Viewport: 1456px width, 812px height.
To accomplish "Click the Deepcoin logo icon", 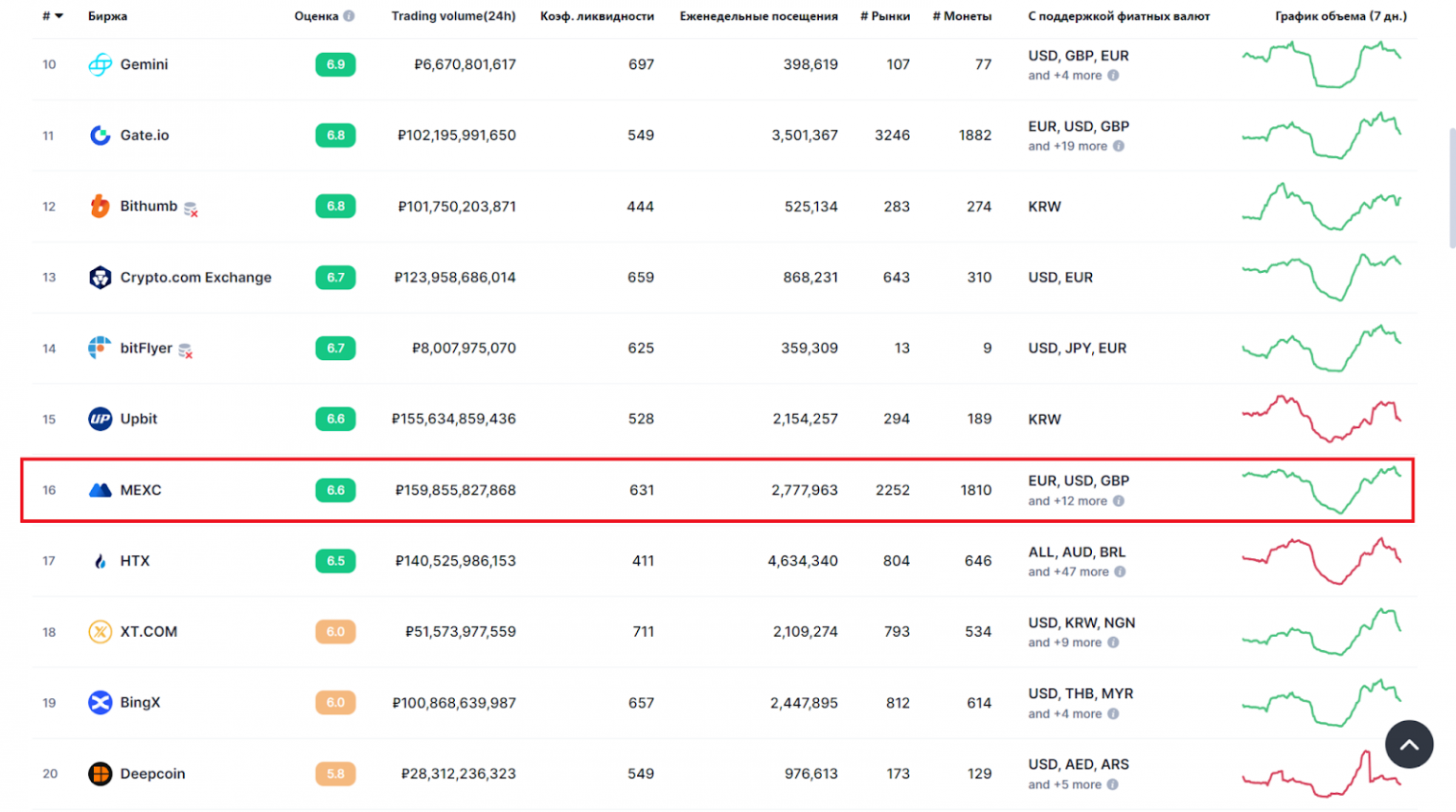I will click(100, 774).
